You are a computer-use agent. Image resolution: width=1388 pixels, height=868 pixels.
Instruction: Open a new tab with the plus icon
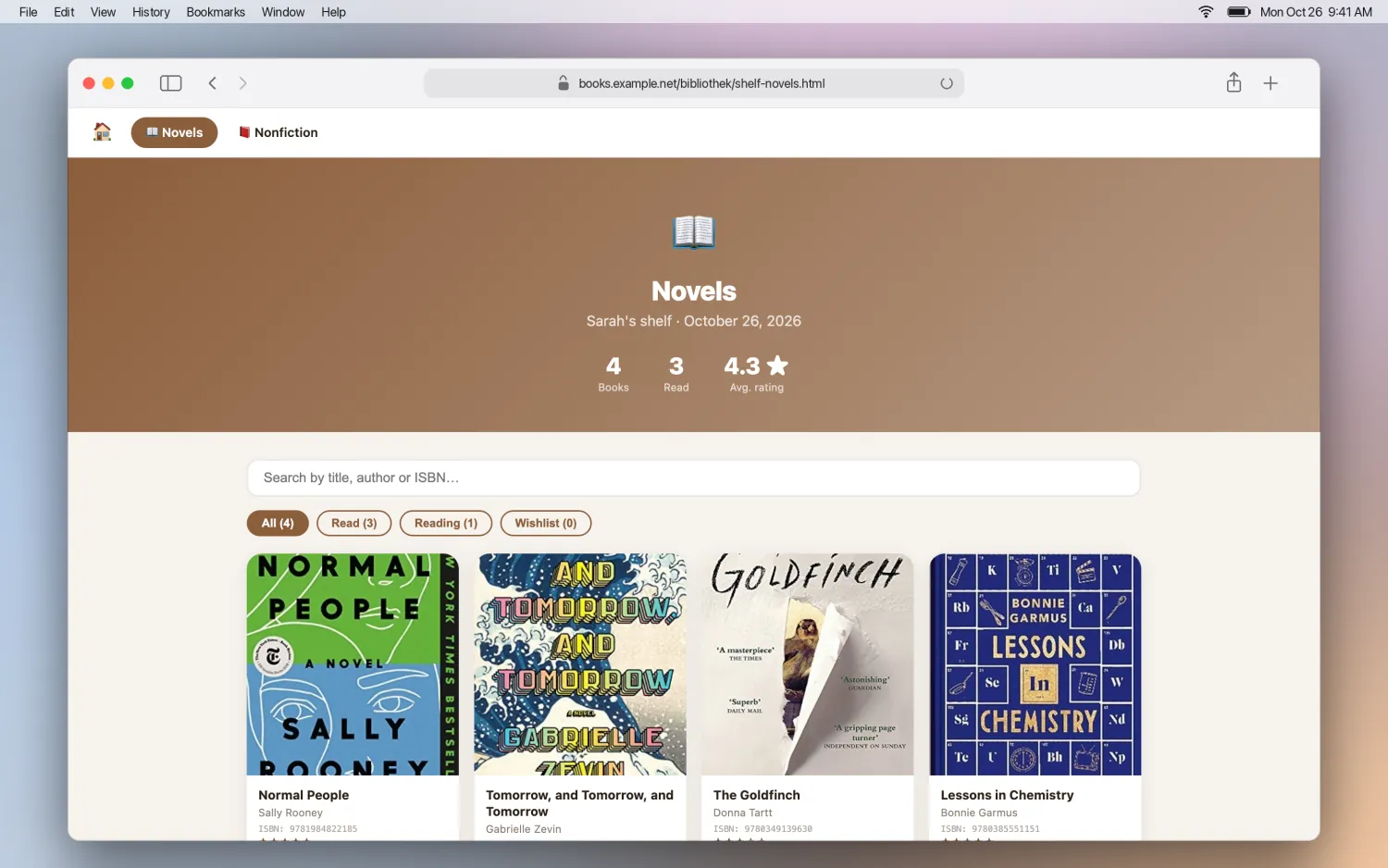1270,83
